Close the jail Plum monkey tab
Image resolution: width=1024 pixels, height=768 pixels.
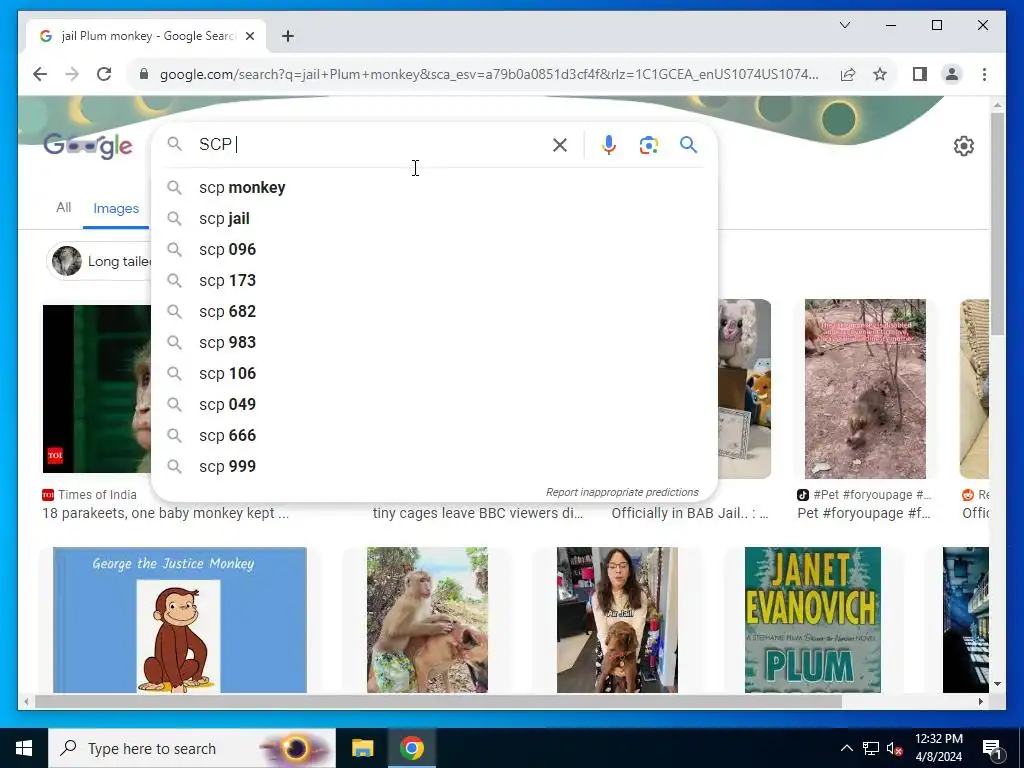coord(249,36)
